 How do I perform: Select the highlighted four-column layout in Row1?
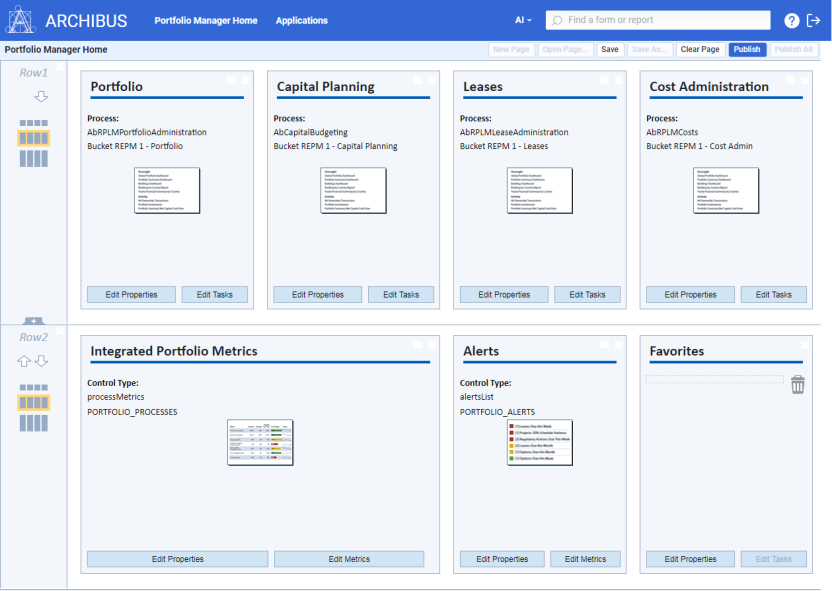34,138
